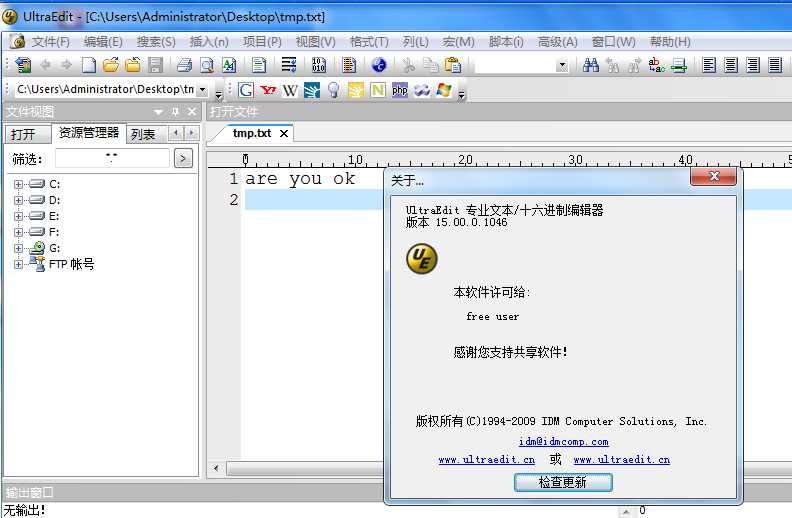Click the green N web icon

tap(377, 90)
